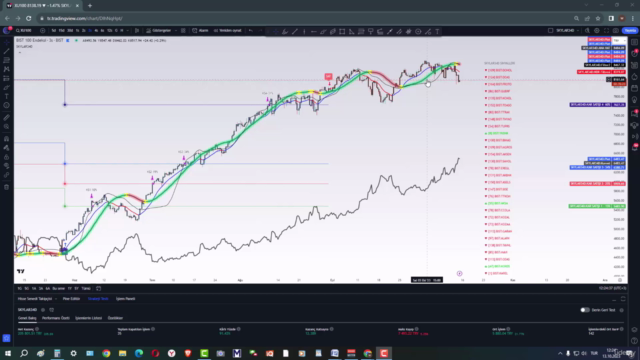Open the Özellikler sub-tab

115,318
